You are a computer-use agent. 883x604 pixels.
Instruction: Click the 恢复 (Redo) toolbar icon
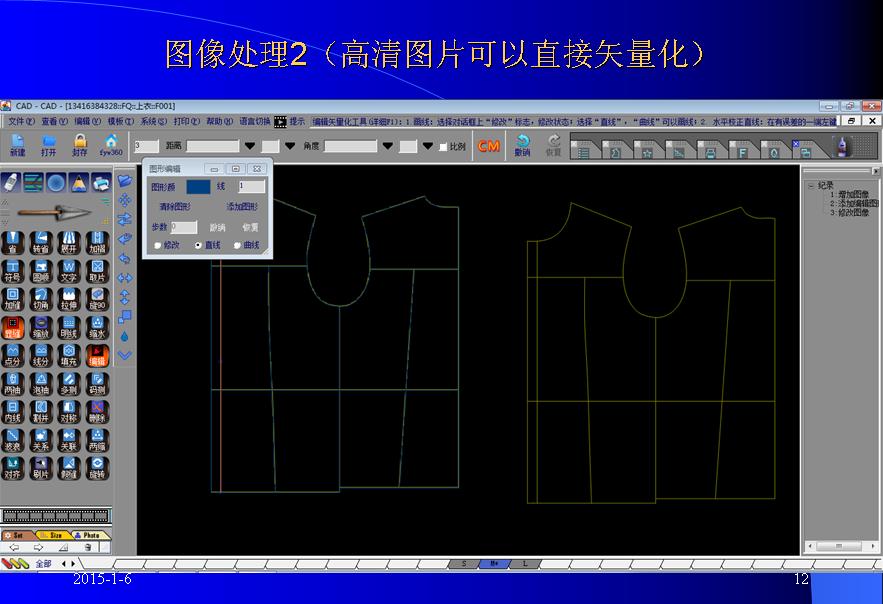pos(554,146)
